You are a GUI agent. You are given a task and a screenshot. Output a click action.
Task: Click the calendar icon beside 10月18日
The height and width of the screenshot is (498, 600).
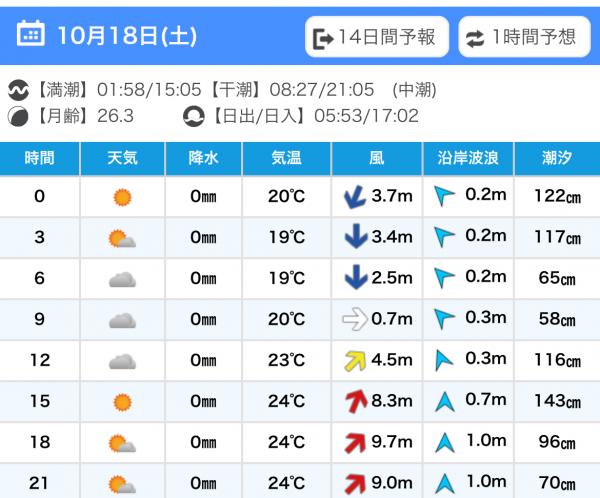tap(31, 36)
